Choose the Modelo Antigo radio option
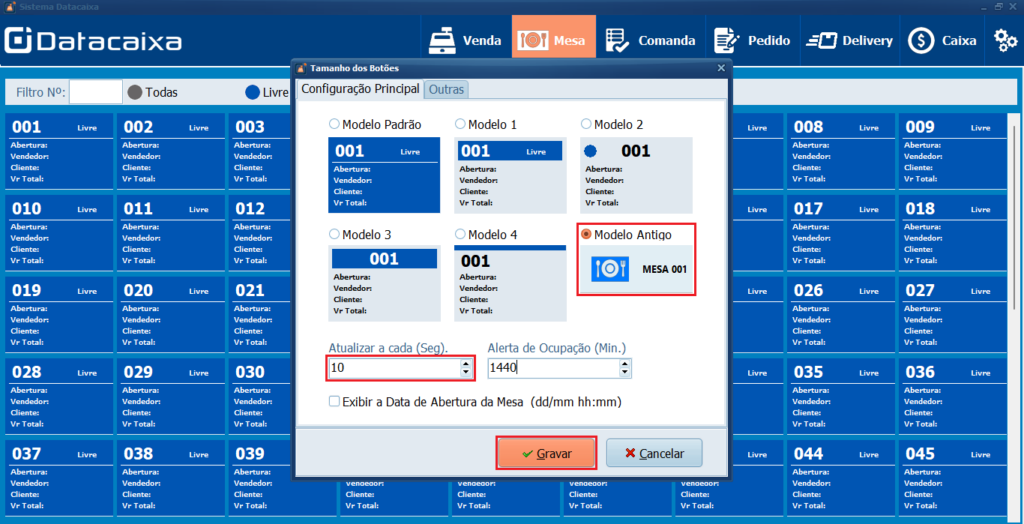1024x524 pixels. click(586, 233)
